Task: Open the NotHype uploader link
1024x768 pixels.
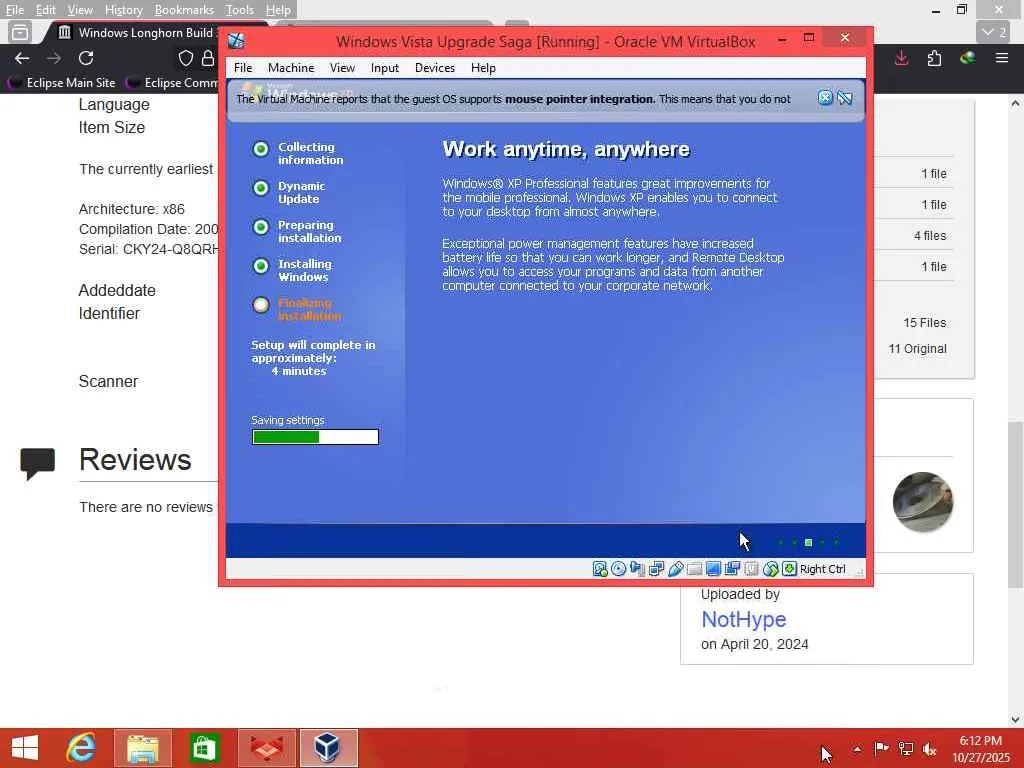Action: click(743, 619)
